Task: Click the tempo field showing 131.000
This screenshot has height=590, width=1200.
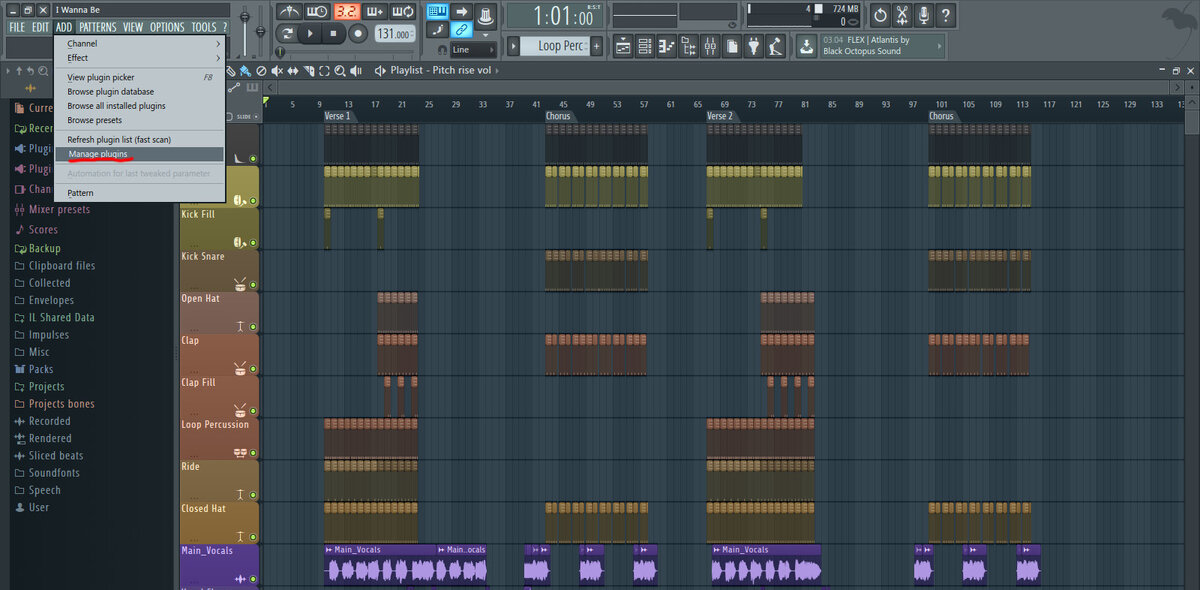Action: pyautogui.click(x=394, y=33)
